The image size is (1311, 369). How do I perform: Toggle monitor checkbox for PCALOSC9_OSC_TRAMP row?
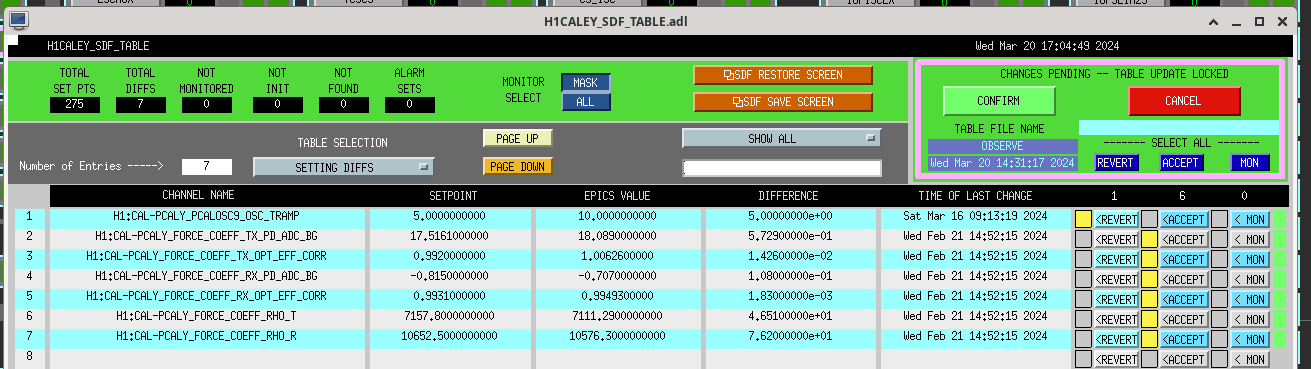[x=1219, y=218]
